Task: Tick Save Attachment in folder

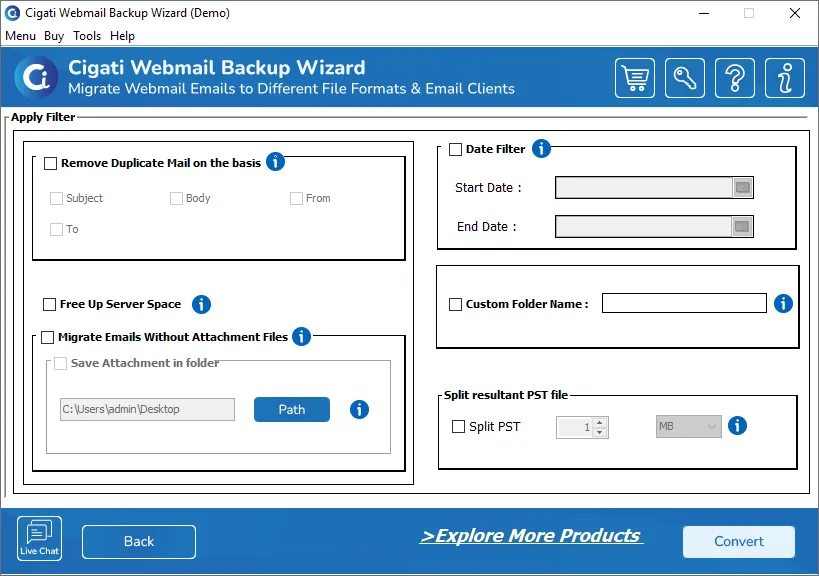Action: (x=61, y=363)
